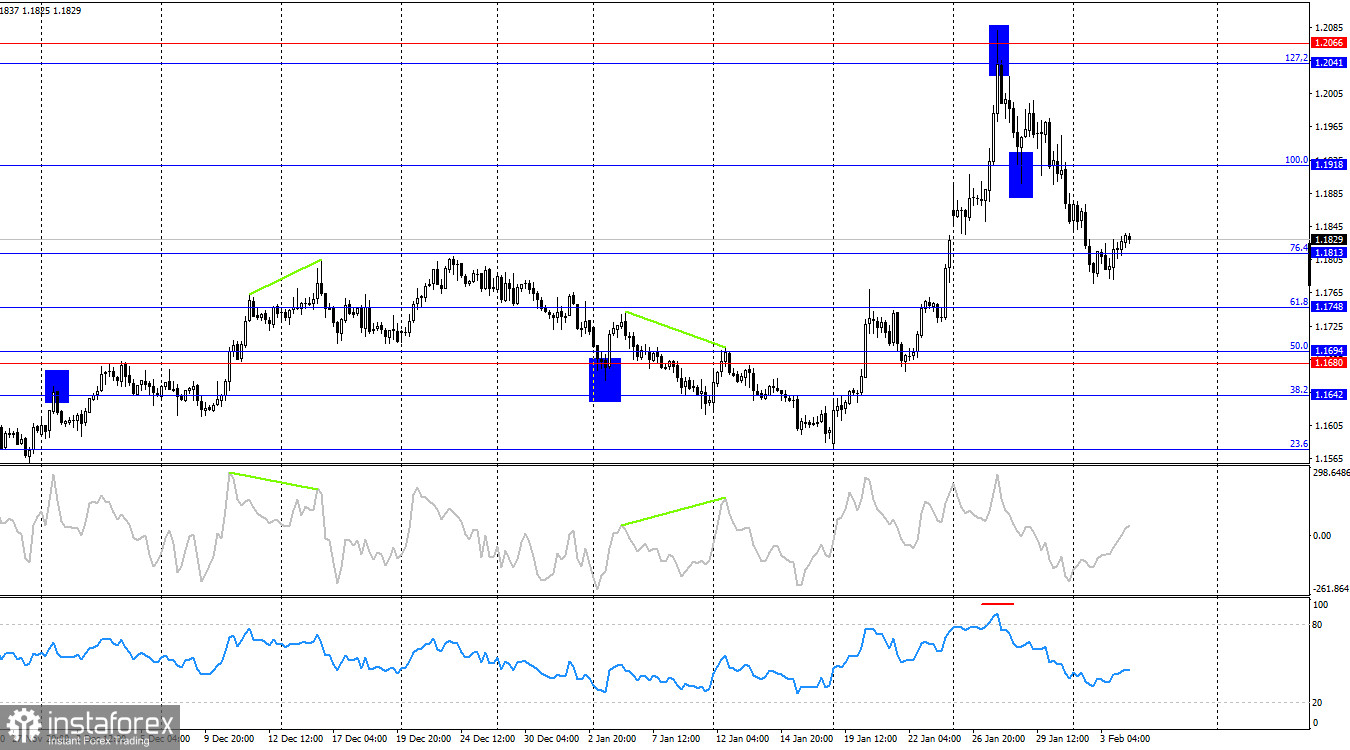The width and height of the screenshot is (1350, 750).
Task: Select the red 1.1680 price label
Action: tap(1328, 362)
